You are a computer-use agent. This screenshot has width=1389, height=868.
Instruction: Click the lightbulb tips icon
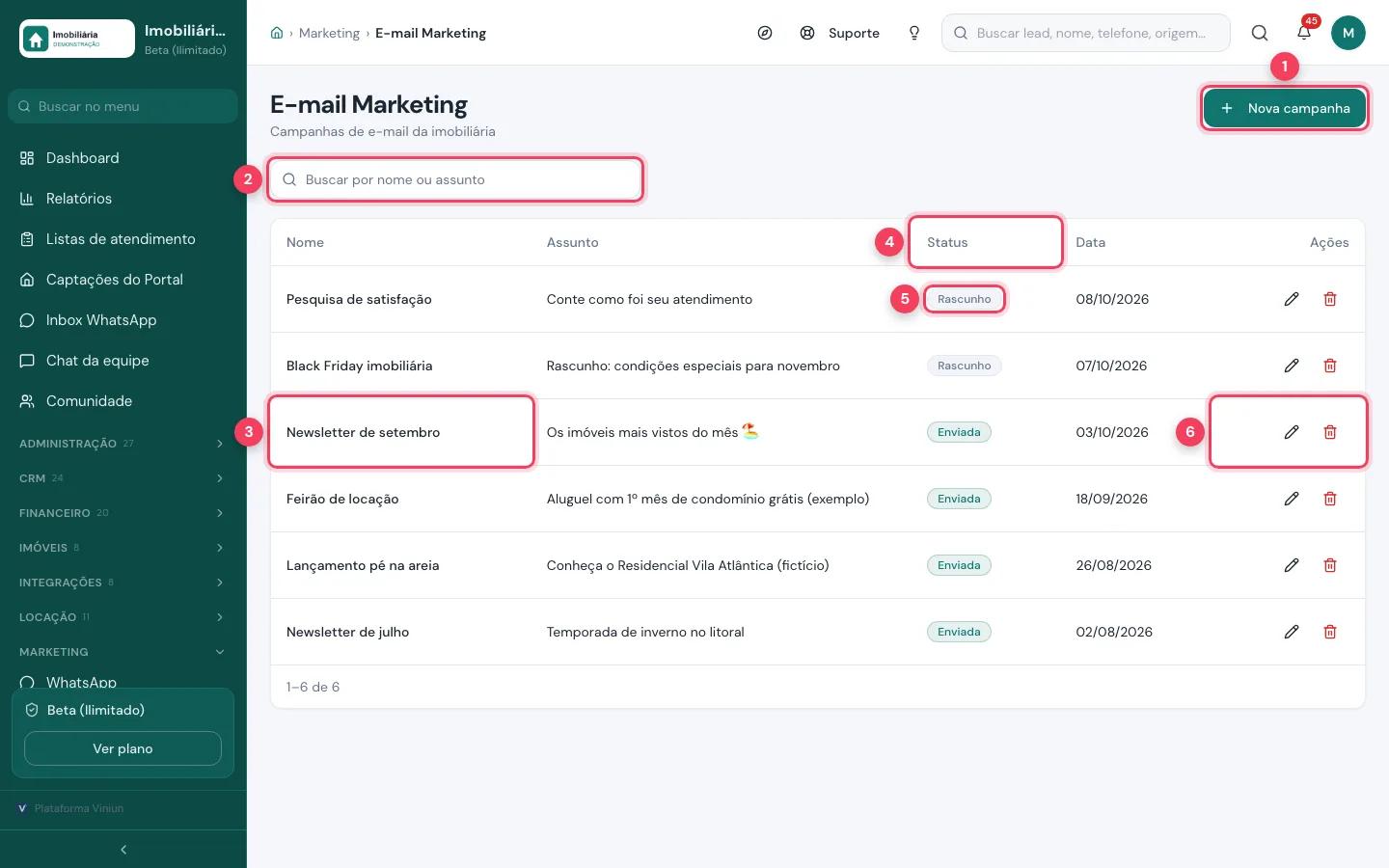[x=914, y=33]
